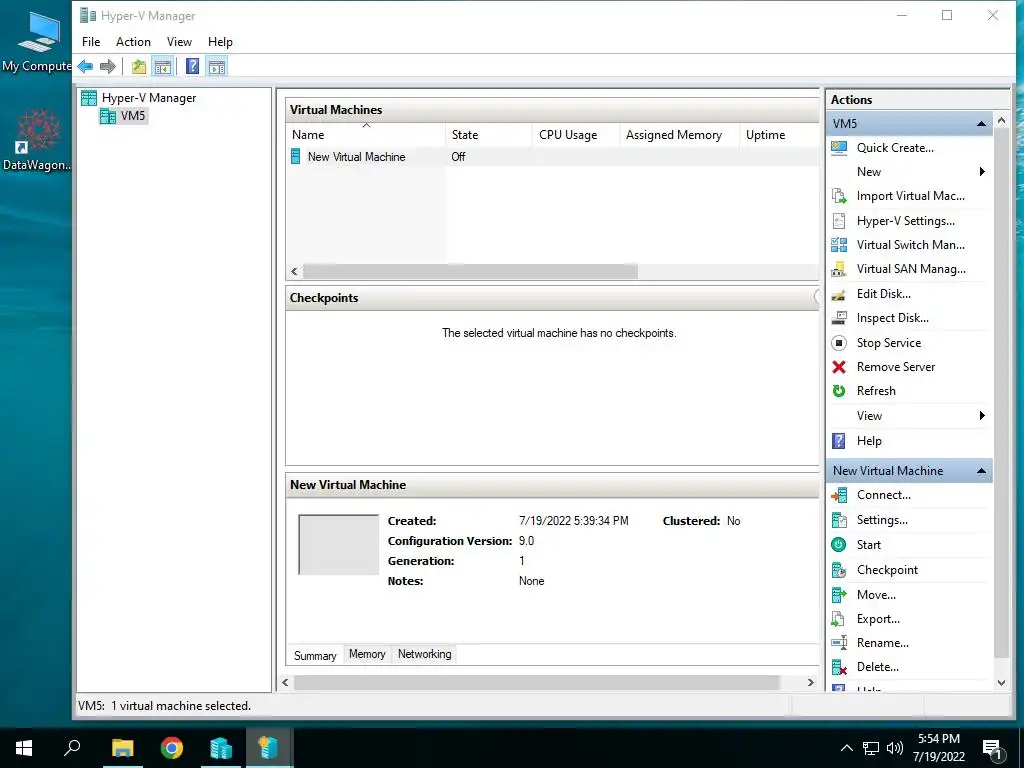
Task: Select the New Virtual Machine row
Action: pyautogui.click(x=552, y=157)
